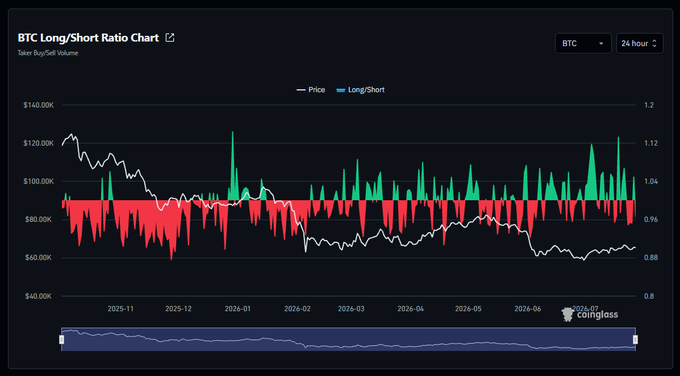Open the BTC coin dropdown
680x376 pixels.
583,43
